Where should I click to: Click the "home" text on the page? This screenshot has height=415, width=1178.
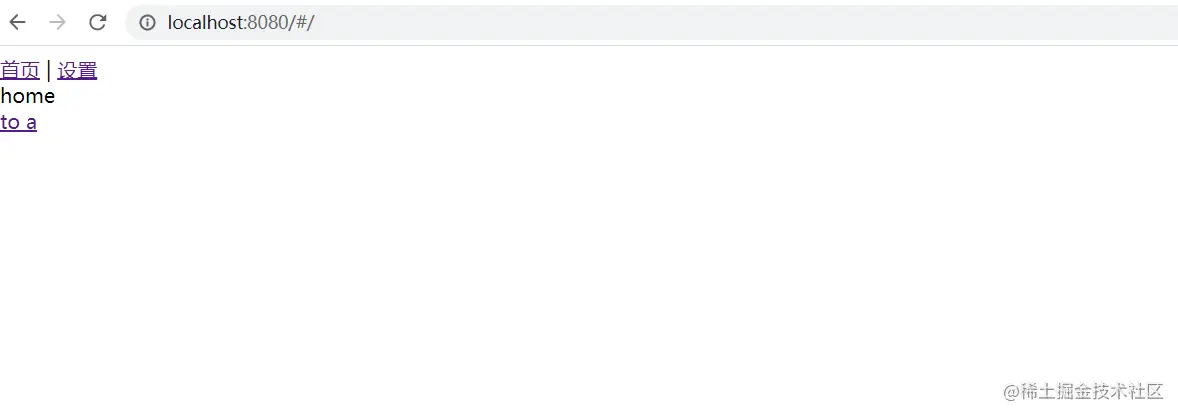click(28, 96)
